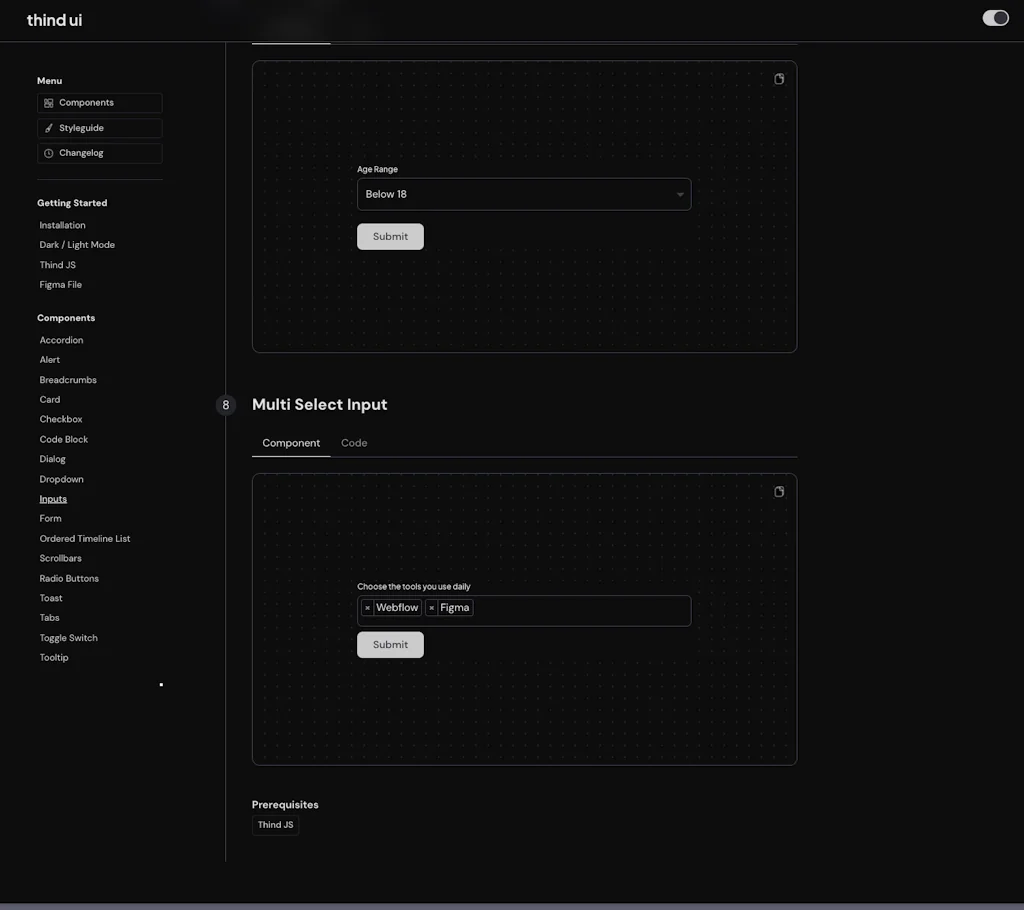This screenshot has width=1024, height=910.
Task: Select the Toggle Switch component page
Action: 68,637
